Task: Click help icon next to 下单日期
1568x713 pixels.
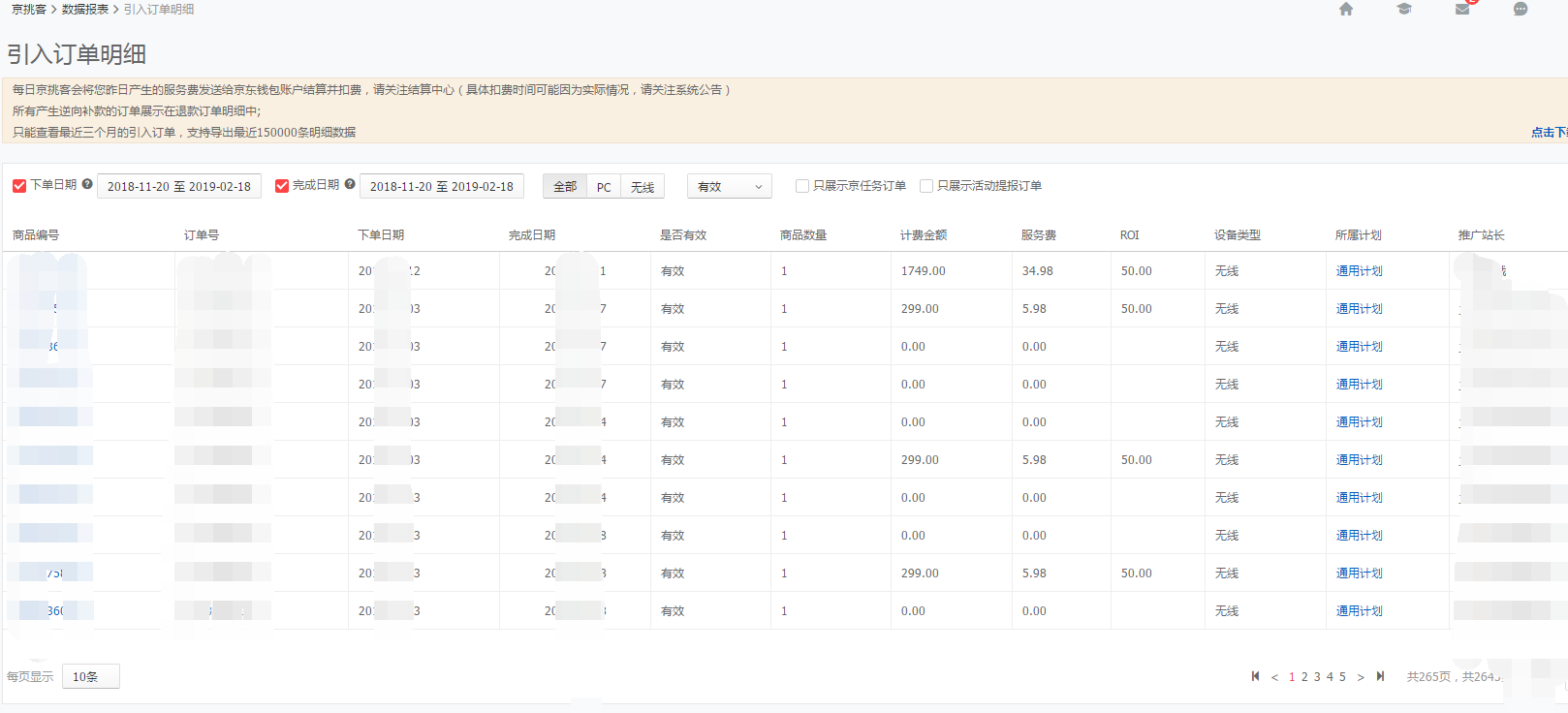Action: [87, 184]
